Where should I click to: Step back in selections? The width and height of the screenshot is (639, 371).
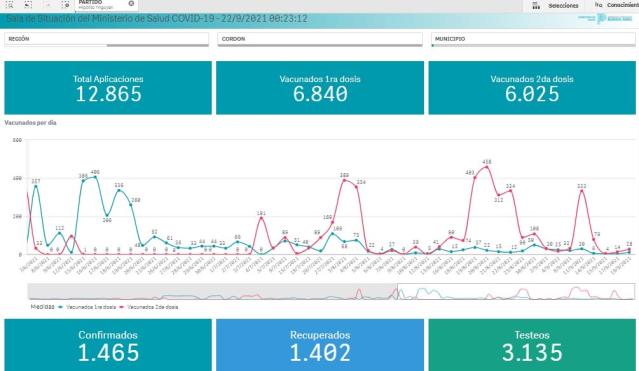pyautogui.click(x=28, y=4)
